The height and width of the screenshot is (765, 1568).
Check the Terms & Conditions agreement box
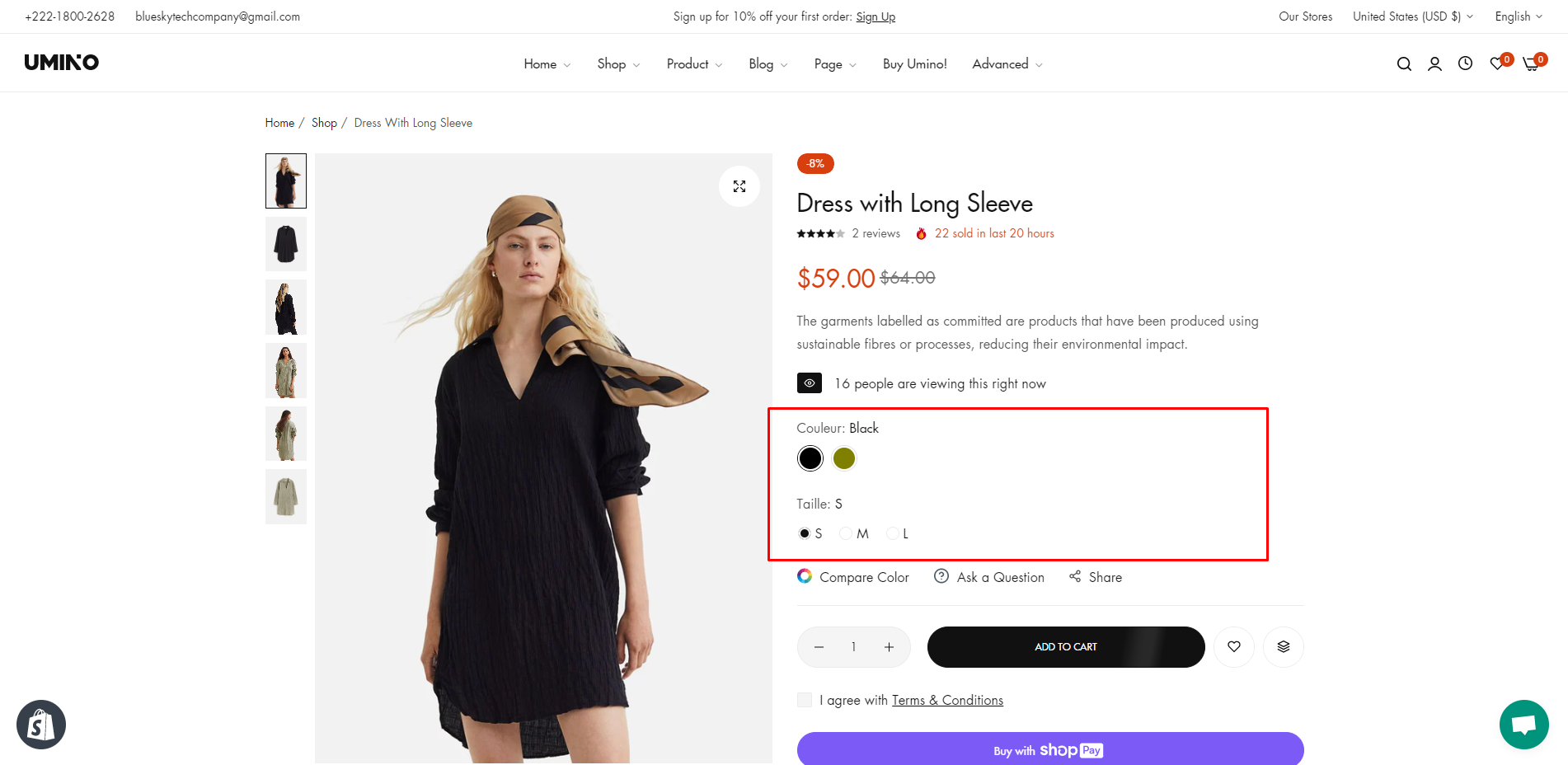(805, 700)
